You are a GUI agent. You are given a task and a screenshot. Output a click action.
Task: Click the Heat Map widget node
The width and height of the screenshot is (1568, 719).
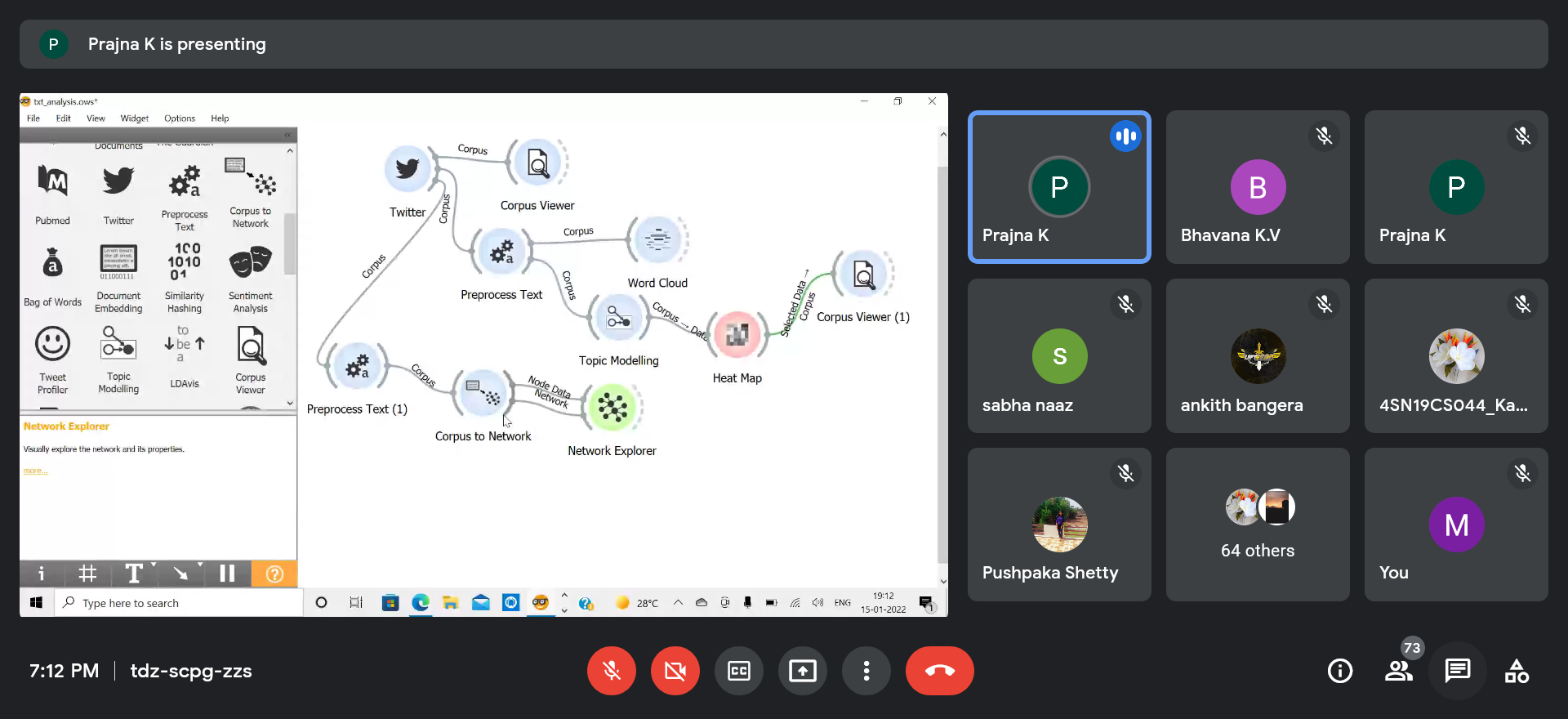point(737,335)
